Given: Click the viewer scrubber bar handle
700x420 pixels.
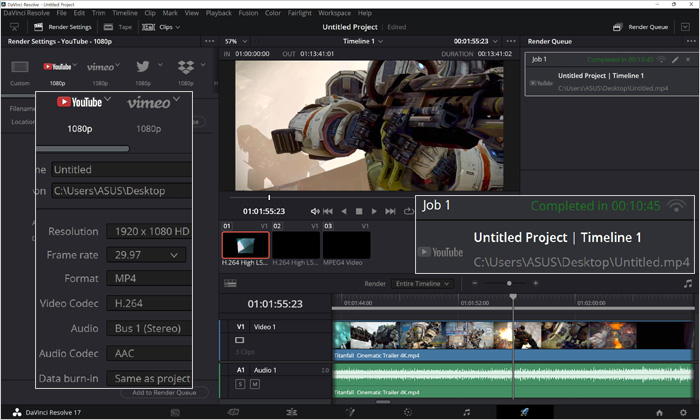Looking at the screenshot, I should [269, 197].
